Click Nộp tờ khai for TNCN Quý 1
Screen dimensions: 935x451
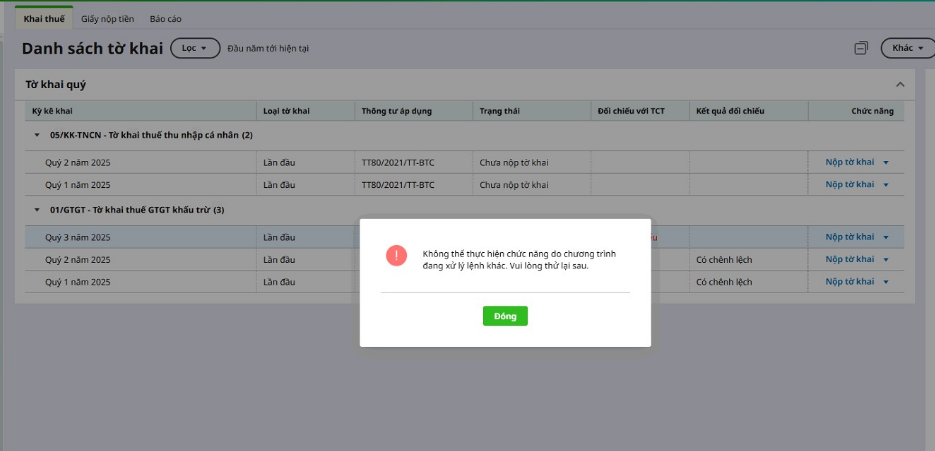849,185
